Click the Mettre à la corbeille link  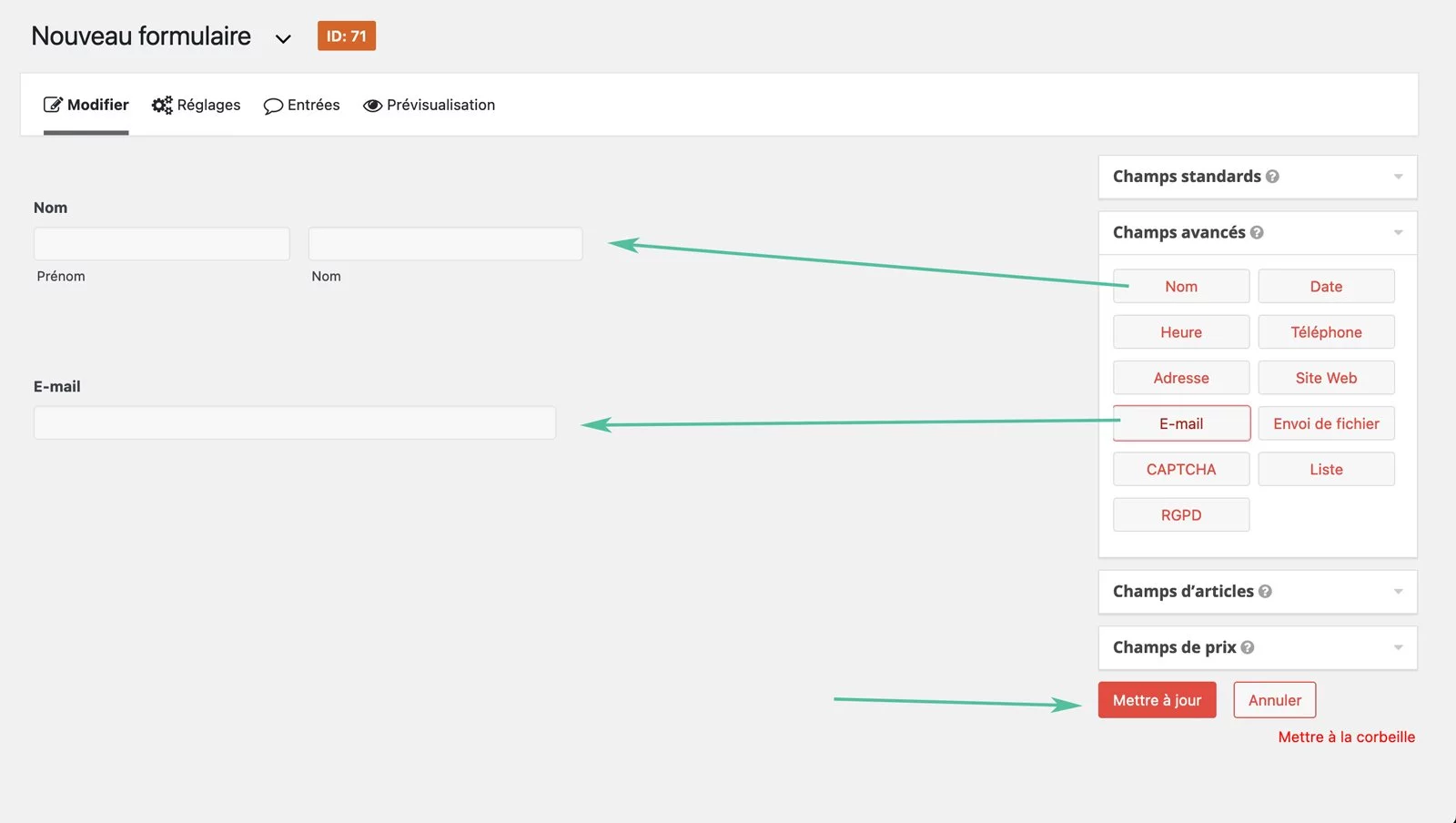click(x=1346, y=737)
